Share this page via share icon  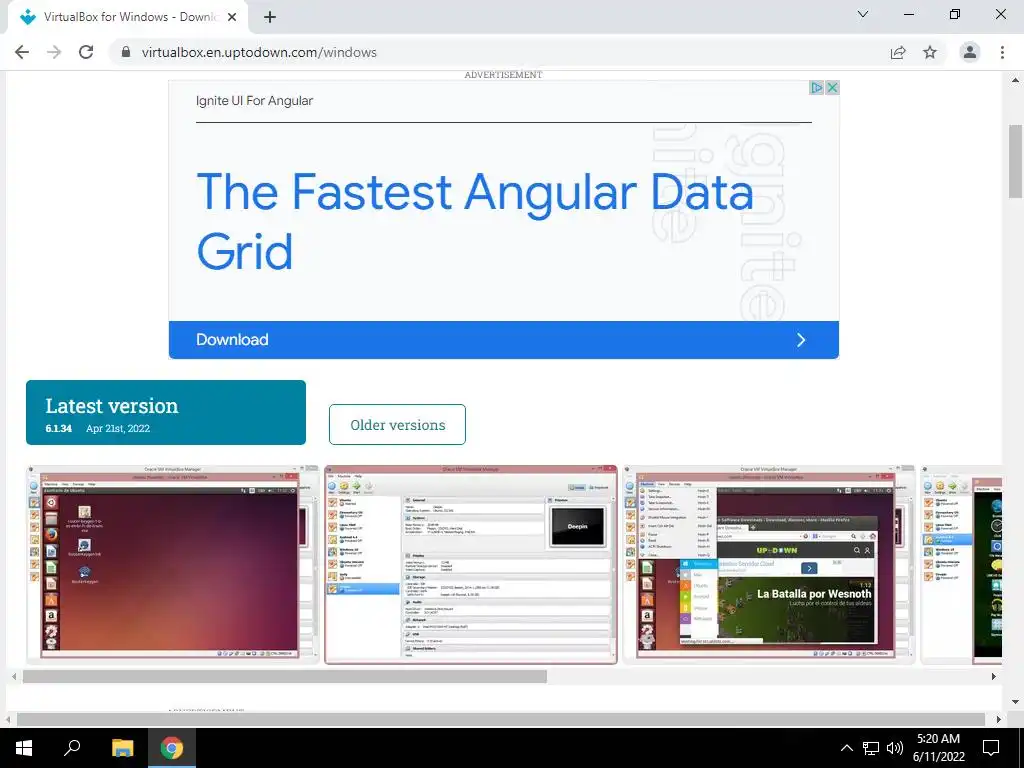(x=898, y=52)
